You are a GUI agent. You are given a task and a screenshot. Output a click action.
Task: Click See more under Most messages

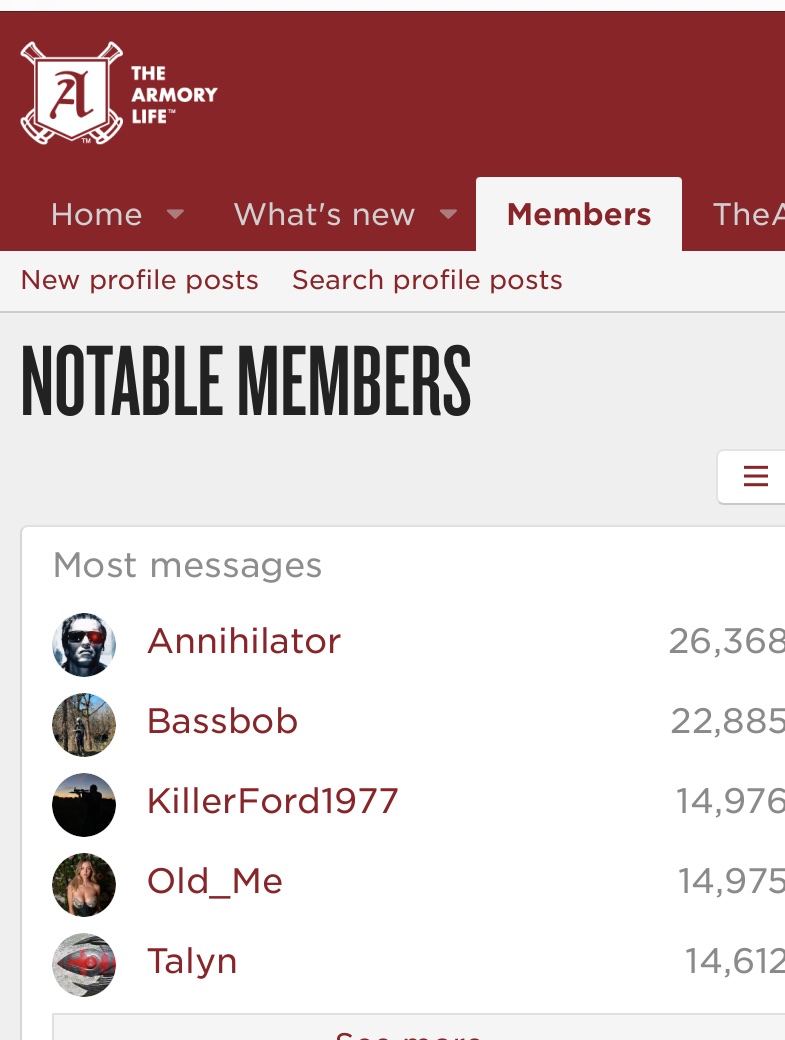[408, 1032]
